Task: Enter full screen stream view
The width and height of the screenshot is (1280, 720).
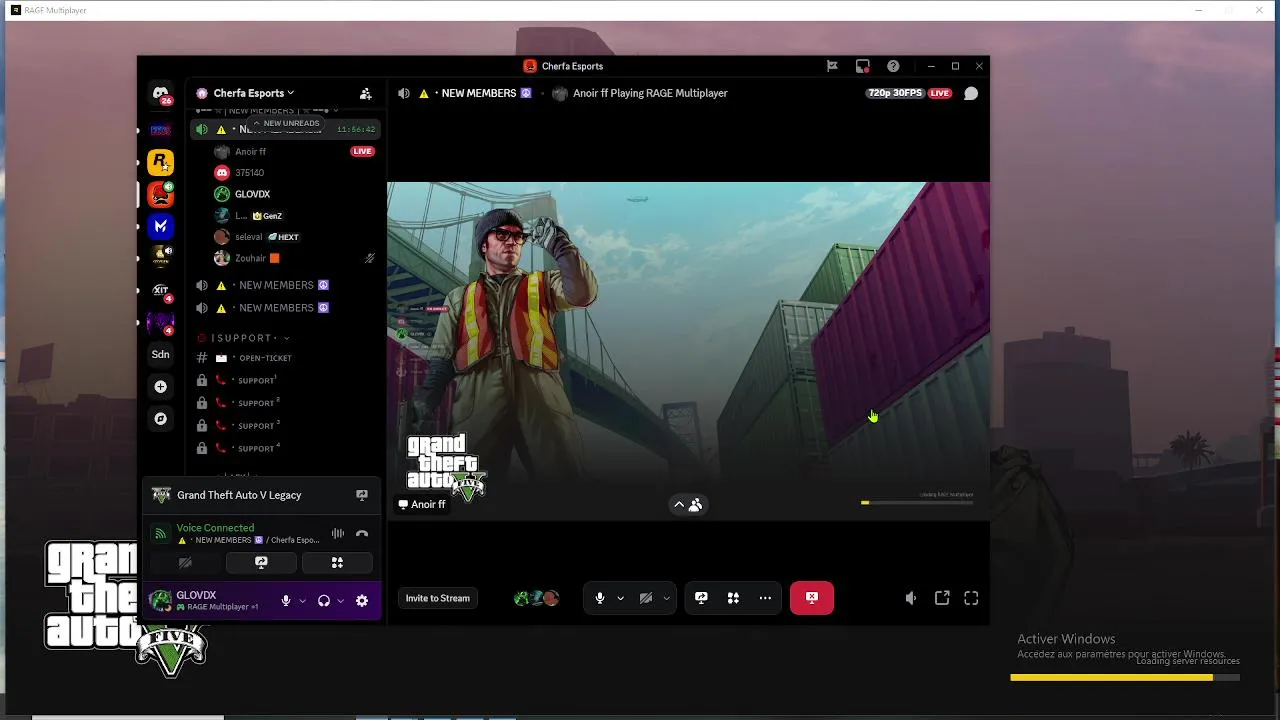Action: coord(971,598)
